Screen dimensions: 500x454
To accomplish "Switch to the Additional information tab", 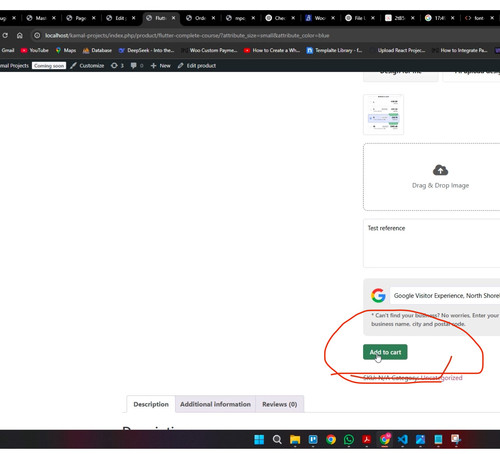I will pyautogui.click(x=215, y=404).
